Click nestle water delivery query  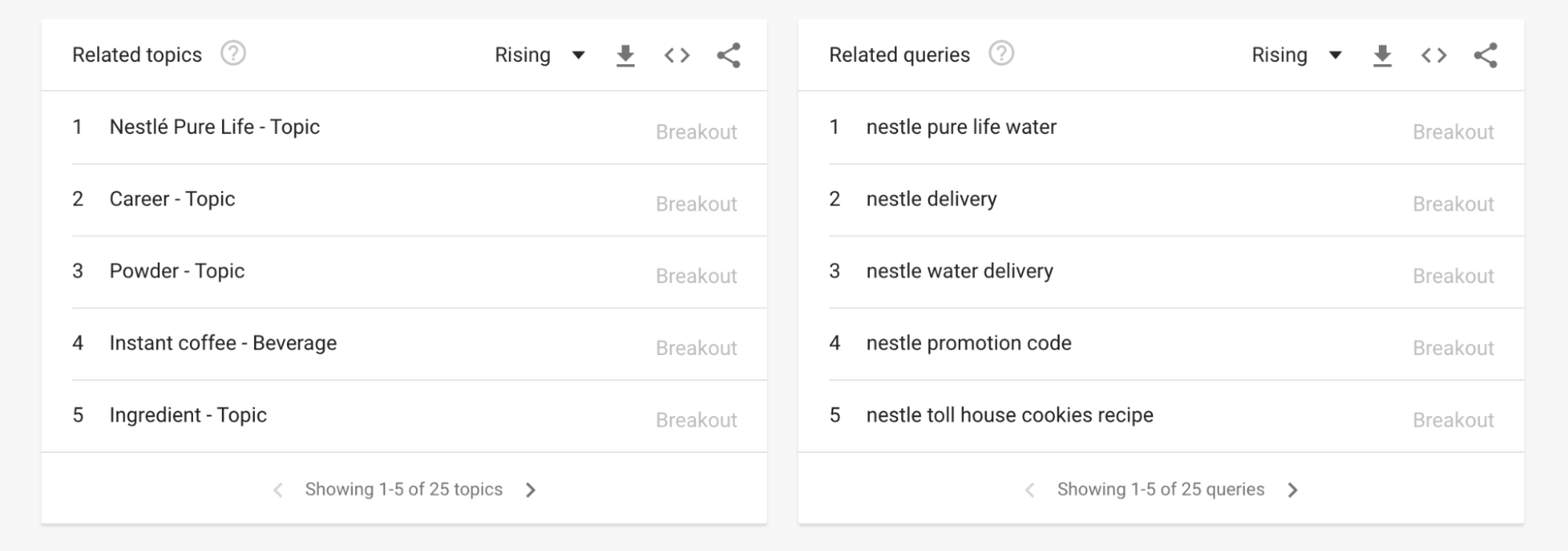click(959, 271)
